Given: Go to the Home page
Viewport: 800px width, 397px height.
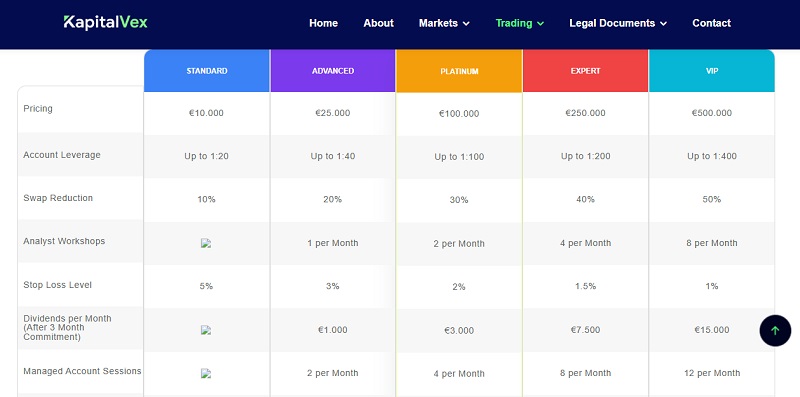Looking at the screenshot, I should click(323, 23).
